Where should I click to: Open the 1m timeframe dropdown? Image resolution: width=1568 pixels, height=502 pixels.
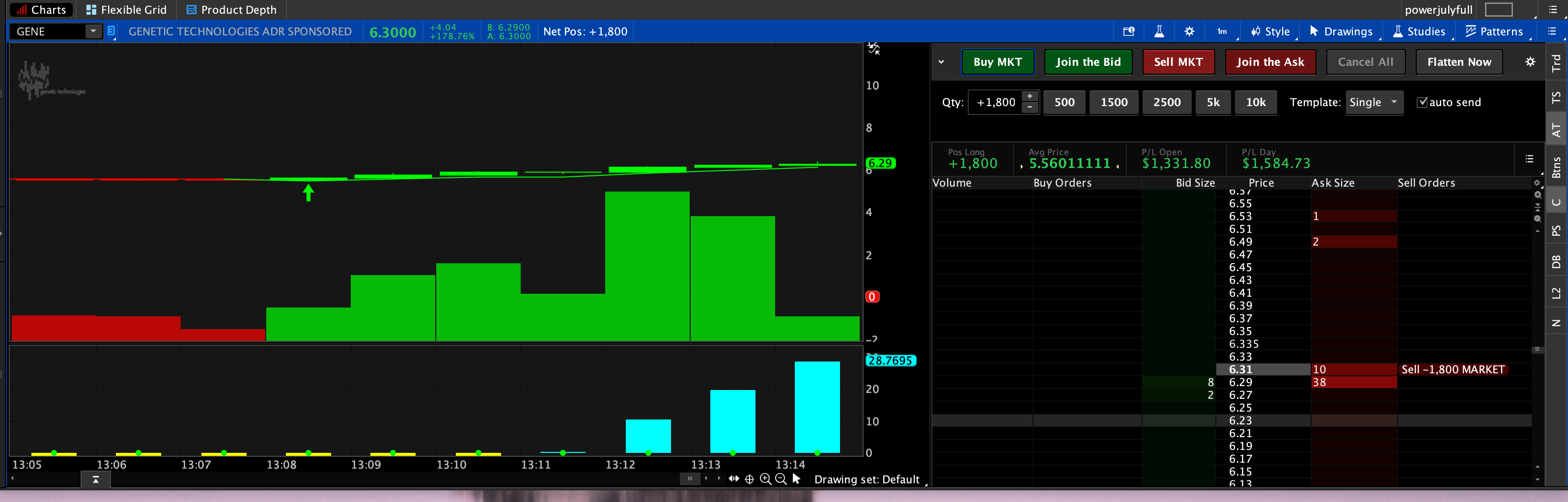[x=1222, y=31]
